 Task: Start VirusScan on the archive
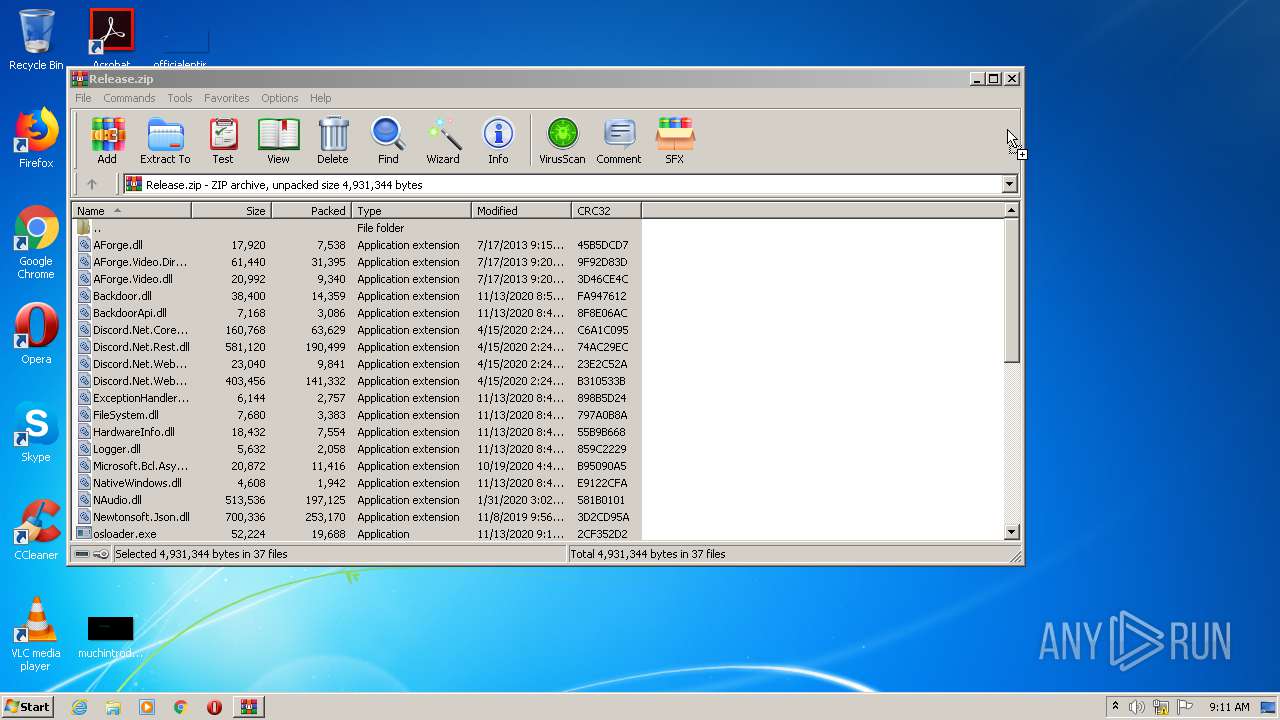(562, 140)
